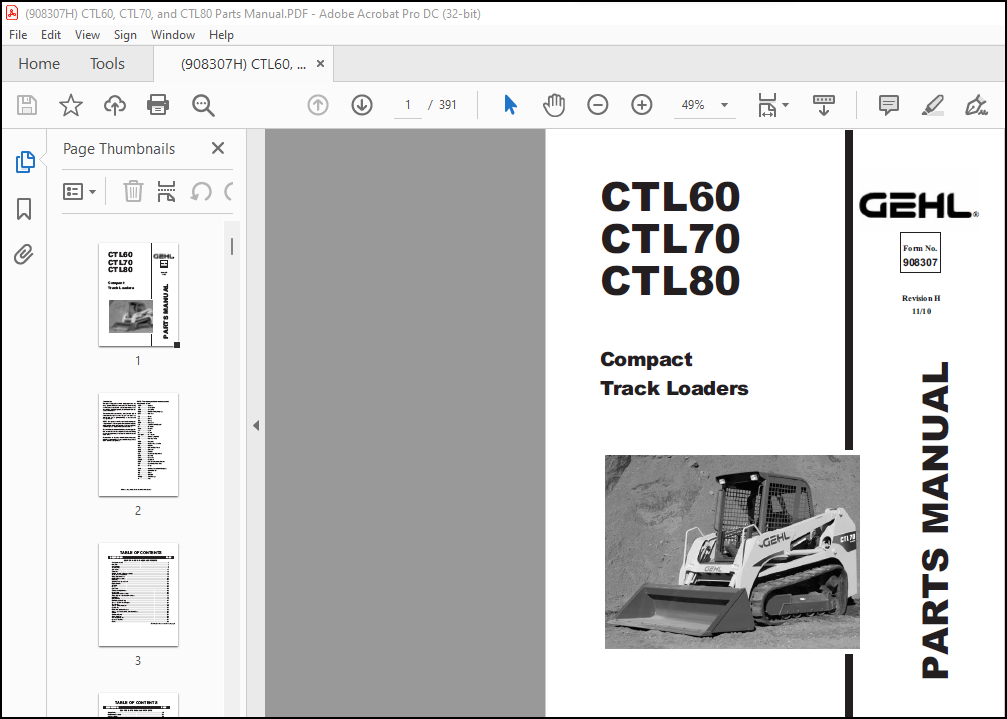Select the arrow selection tool
Screen dimensions: 1007x719
(x=511, y=105)
